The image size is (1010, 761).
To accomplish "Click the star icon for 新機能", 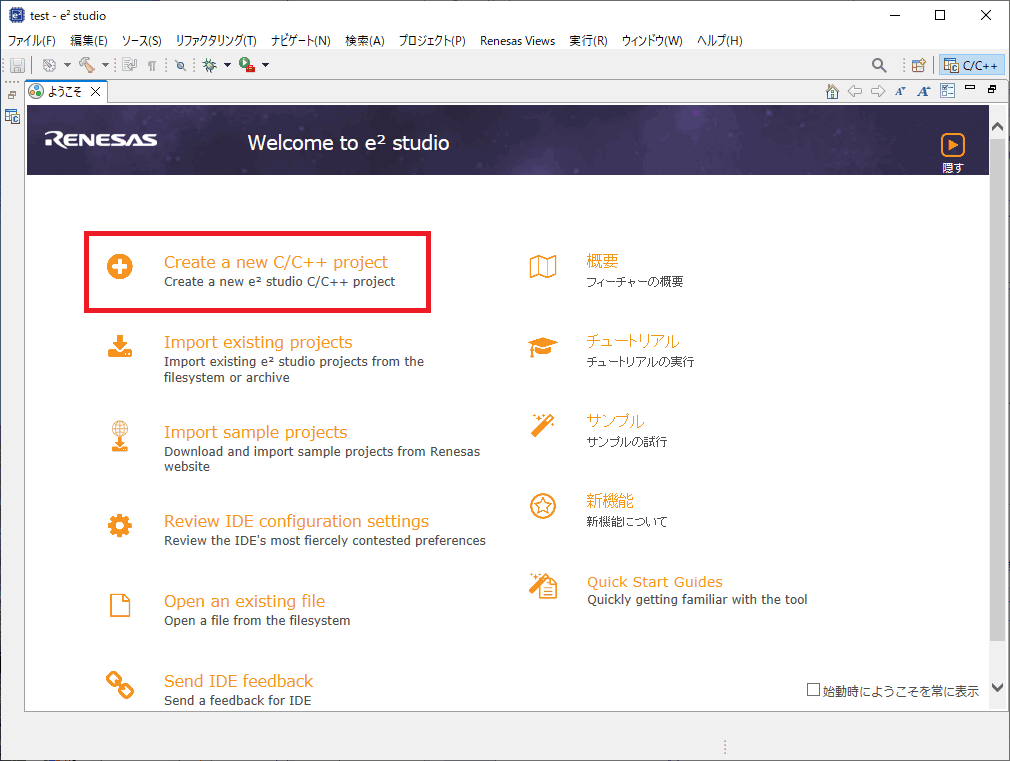I will [543, 506].
